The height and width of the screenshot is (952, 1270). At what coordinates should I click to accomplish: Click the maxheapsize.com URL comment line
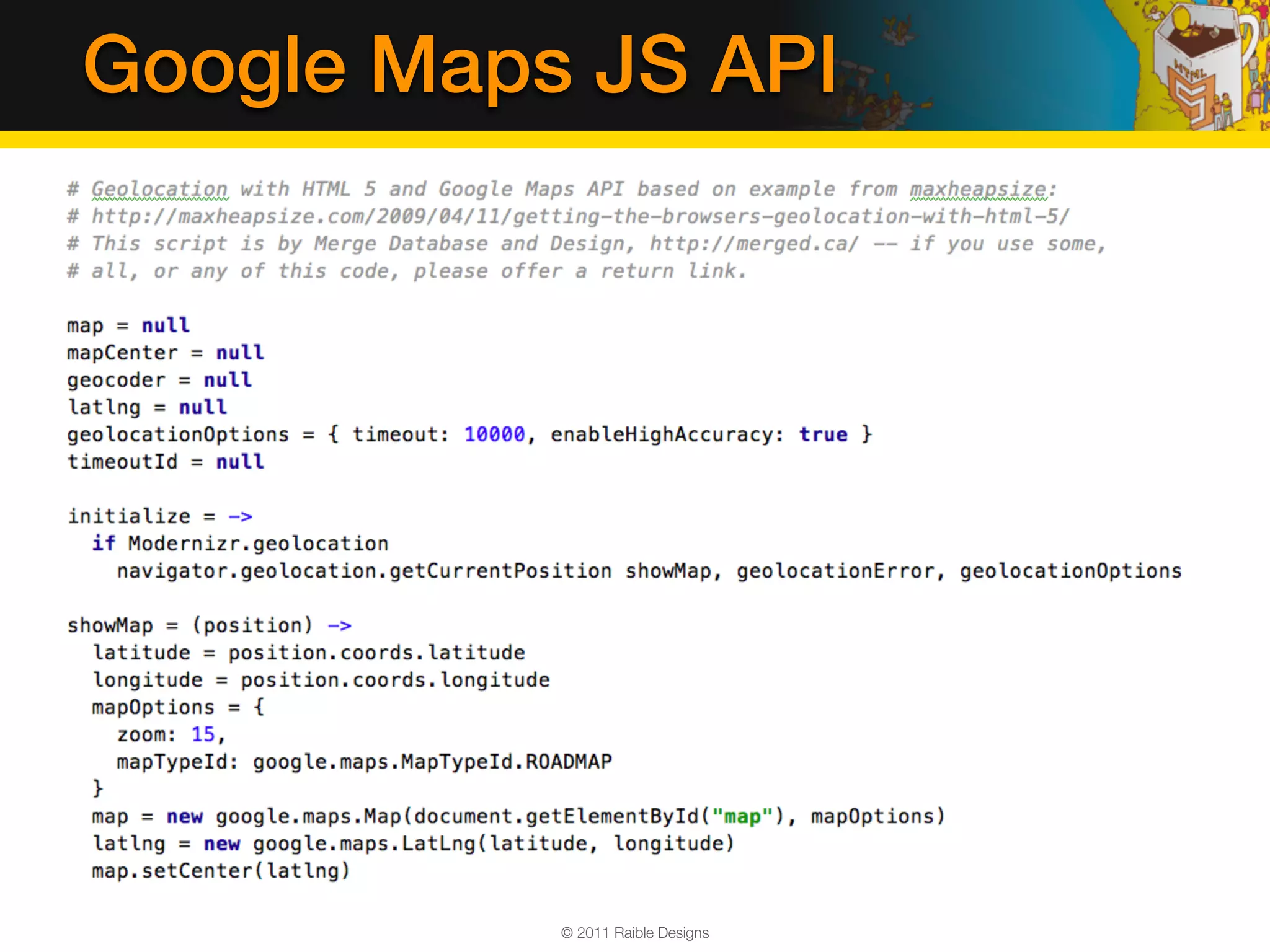click(569, 216)
